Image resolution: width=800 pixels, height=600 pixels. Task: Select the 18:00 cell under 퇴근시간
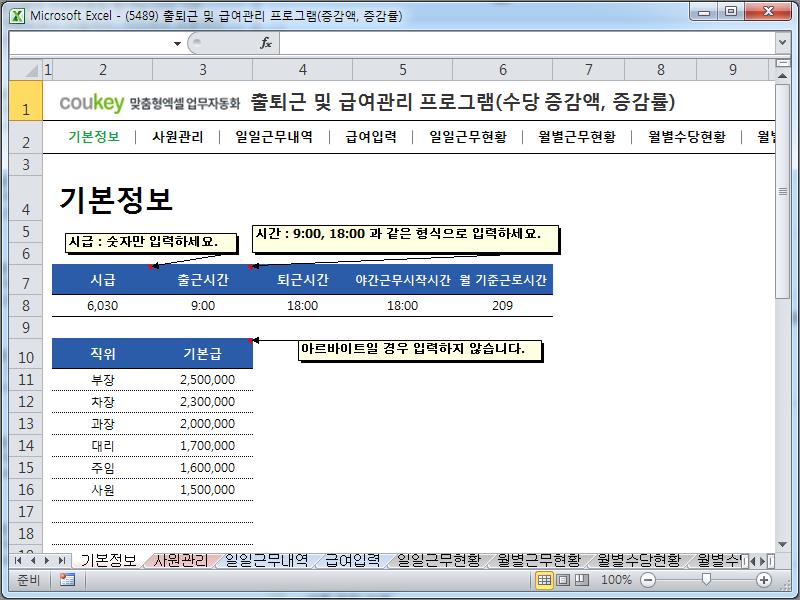[x=303, y=306]
